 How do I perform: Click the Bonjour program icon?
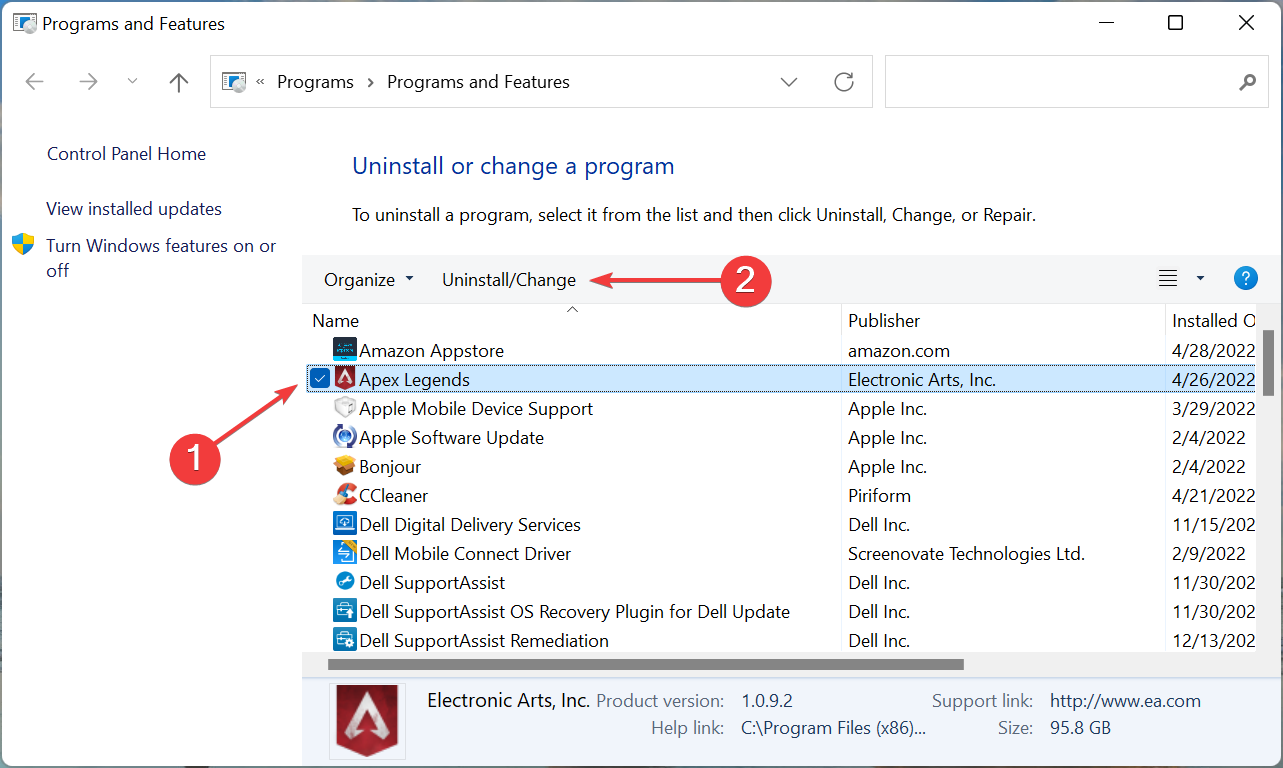(x=345, y=467)
